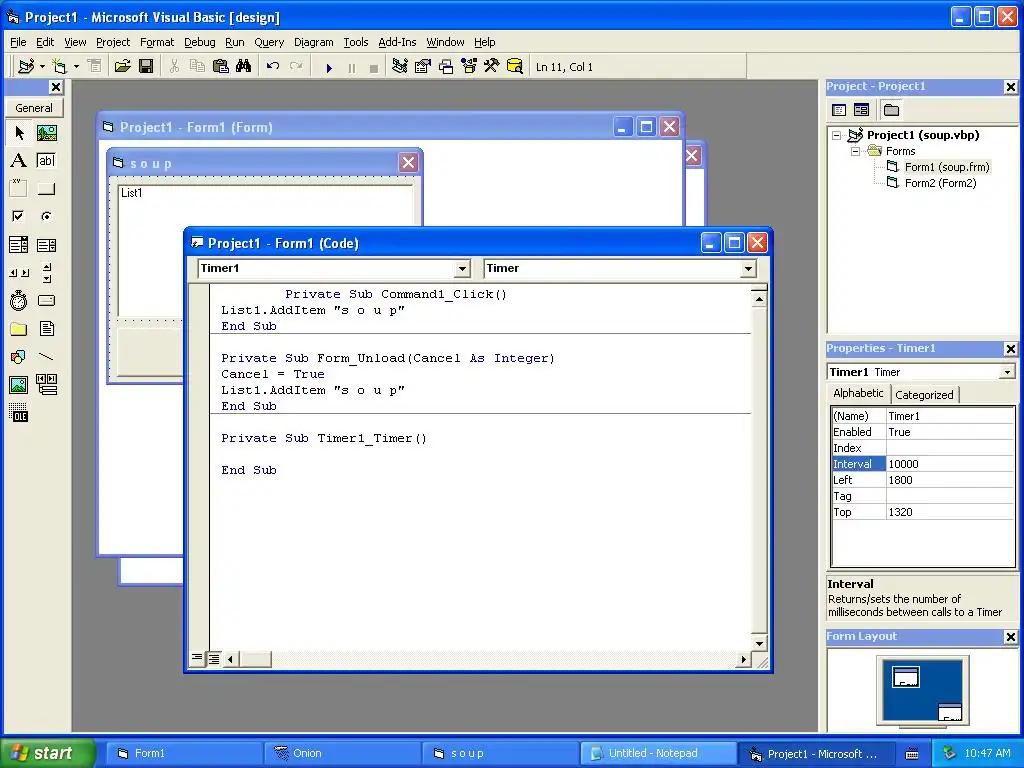Select the OLE control tool
The width and height of the screenshot is (1024, 768).
(19, 413)
